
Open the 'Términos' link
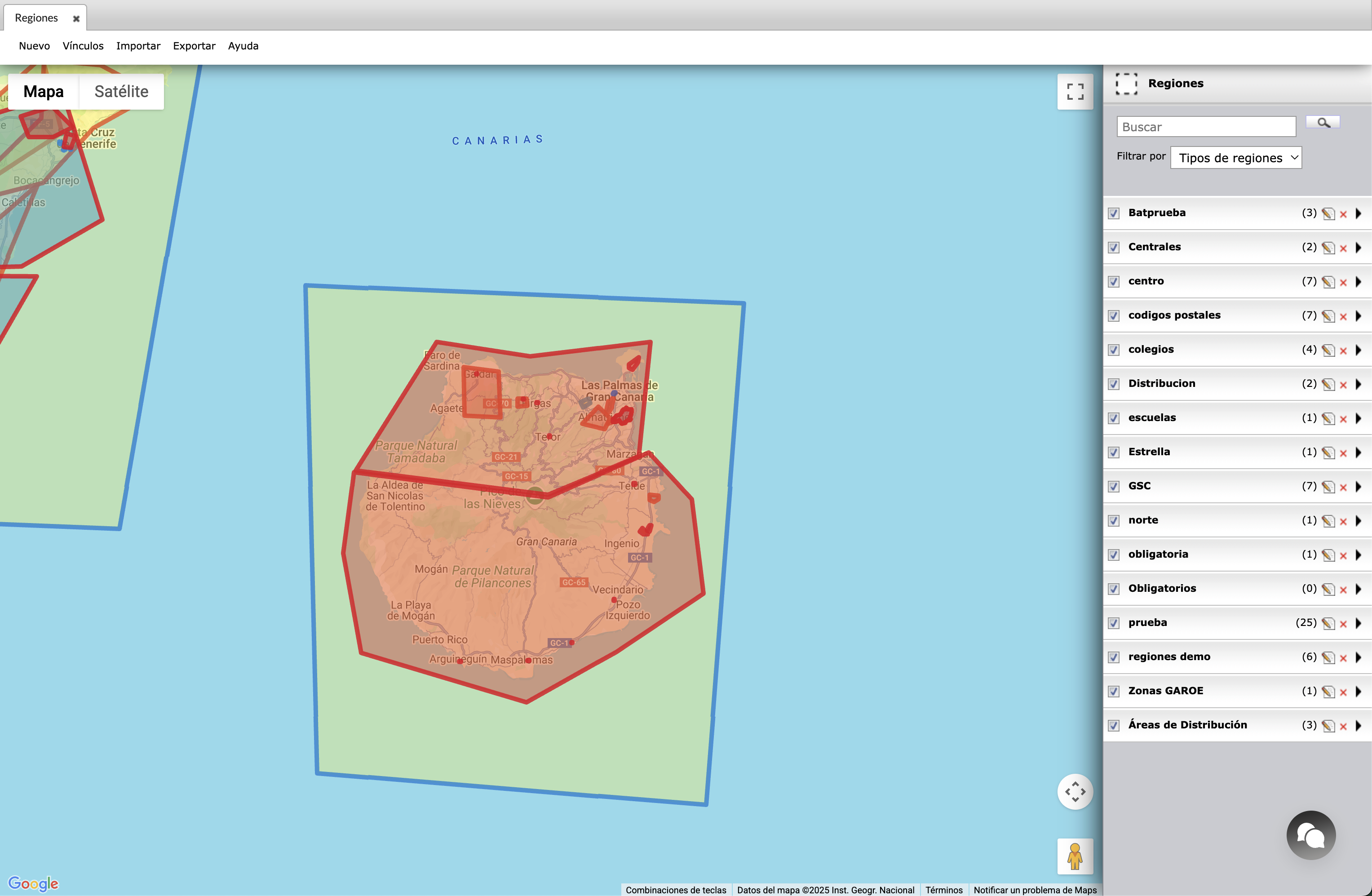point(944,890)
